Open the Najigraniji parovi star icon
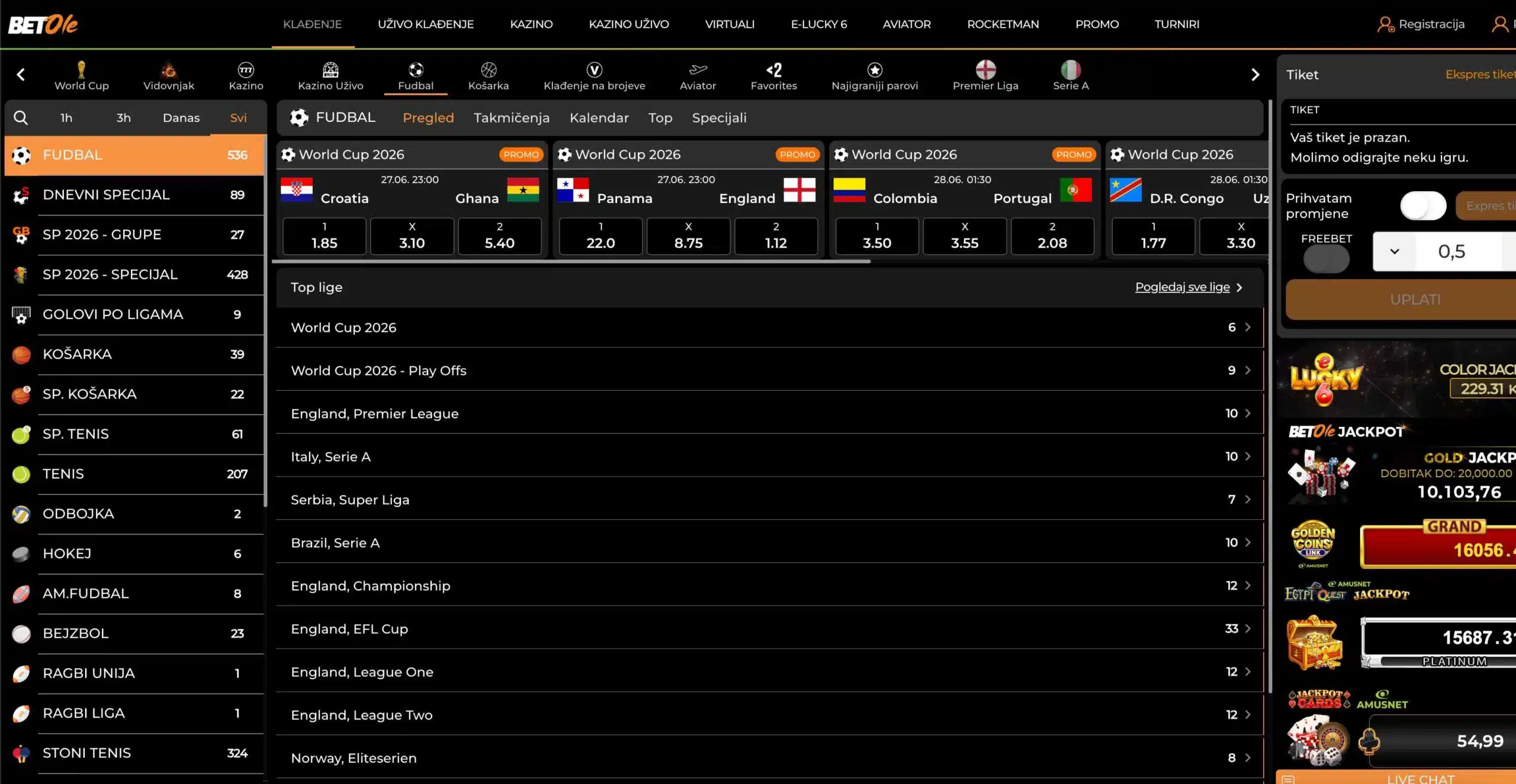The height and width of the screenshot is (784, 1516). tap(875, 69)
